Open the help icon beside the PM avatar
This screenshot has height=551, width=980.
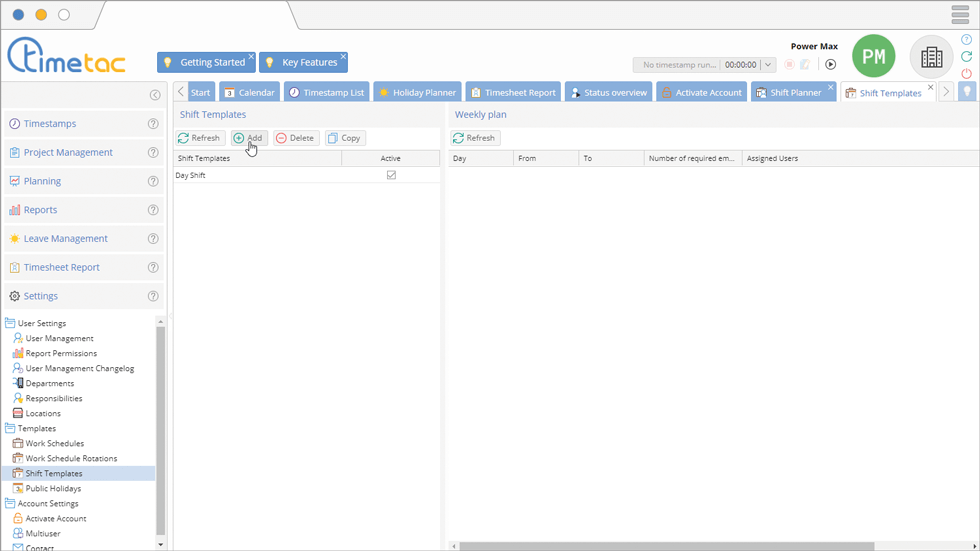[x=966, y=39]
